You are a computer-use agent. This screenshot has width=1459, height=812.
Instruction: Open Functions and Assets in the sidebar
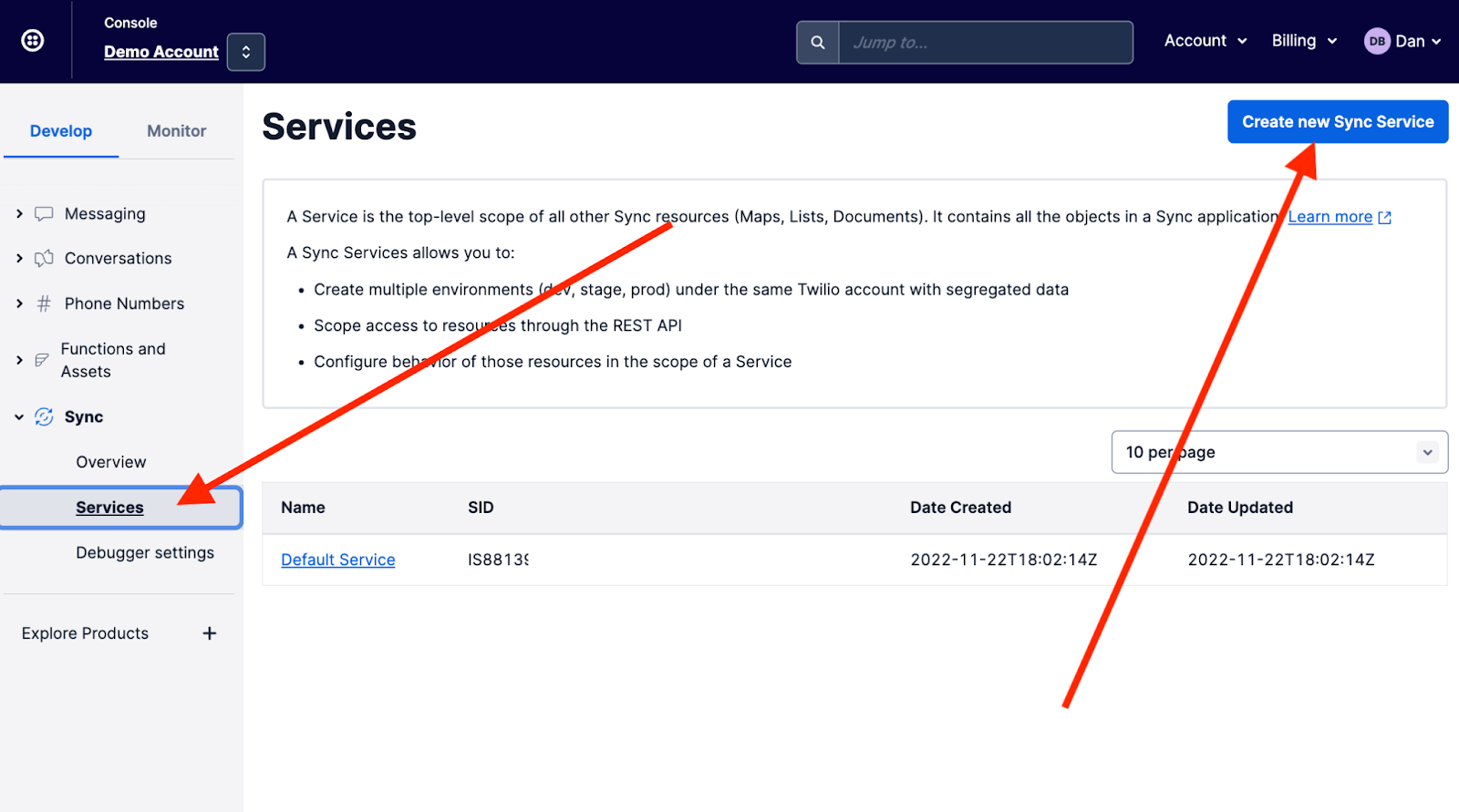click(x=113, y=360)
